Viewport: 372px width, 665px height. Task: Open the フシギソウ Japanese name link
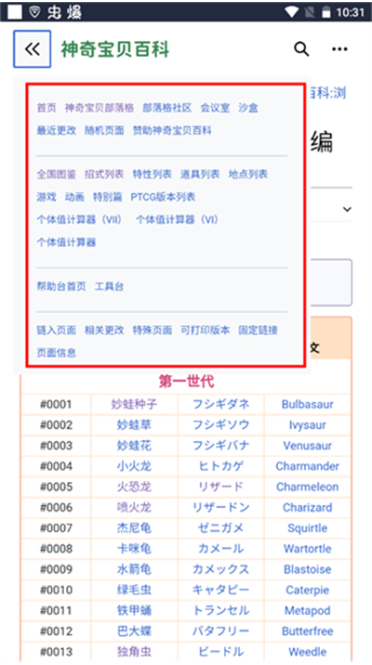point(221,425)
